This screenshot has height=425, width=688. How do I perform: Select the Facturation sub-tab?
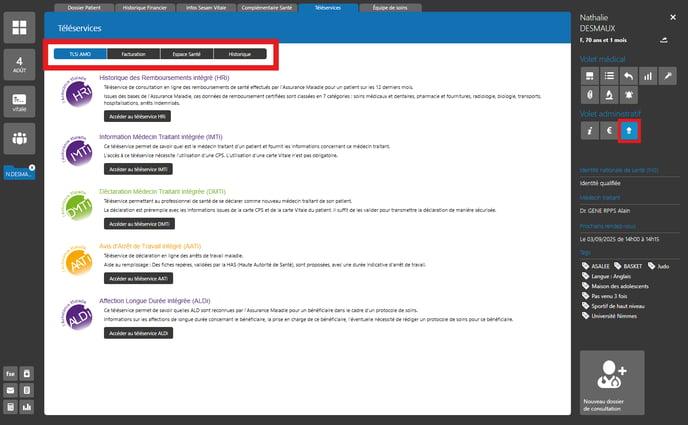click(x=132, y=54)
